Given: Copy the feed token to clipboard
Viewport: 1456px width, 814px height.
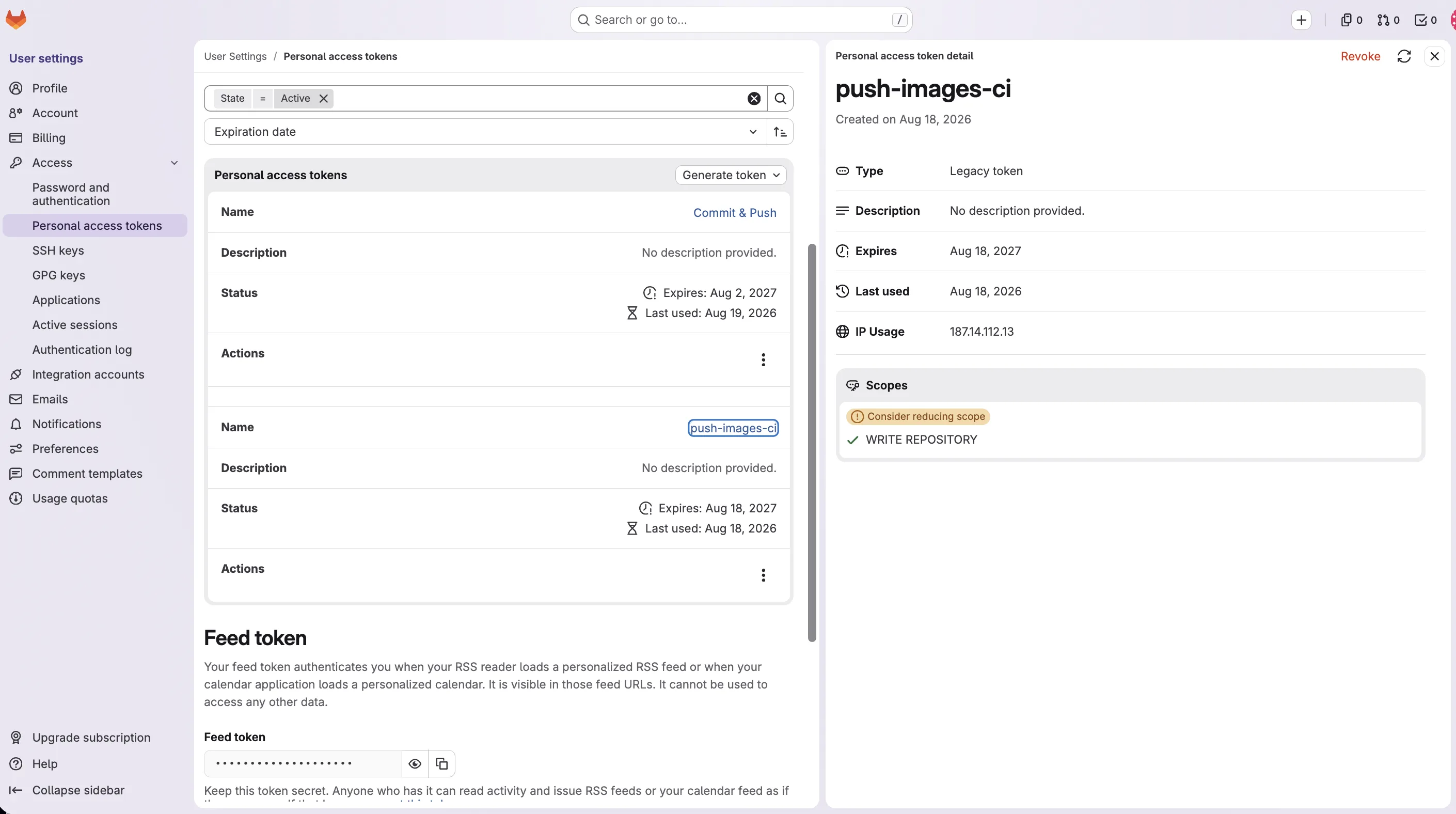Looking at the screenshot, I should (x=442, y=764).
